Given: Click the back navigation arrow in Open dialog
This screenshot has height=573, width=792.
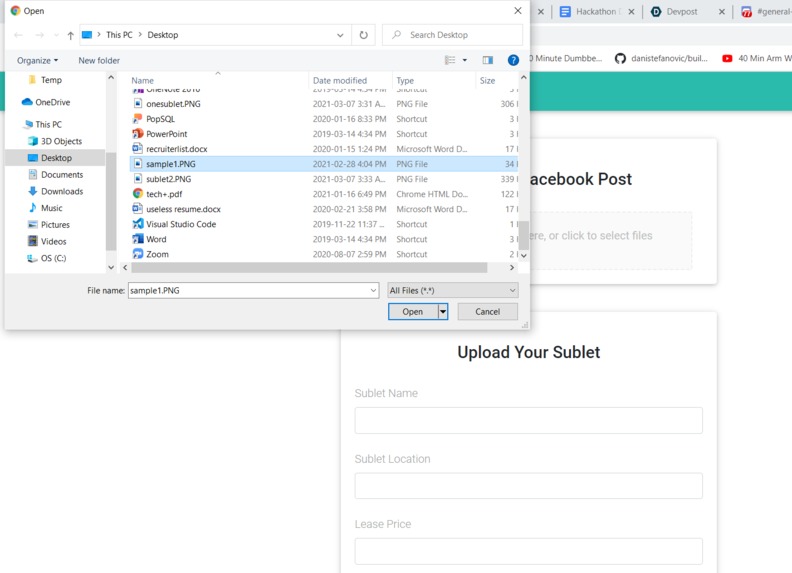Looking at the screenshot, I should 19,35.
